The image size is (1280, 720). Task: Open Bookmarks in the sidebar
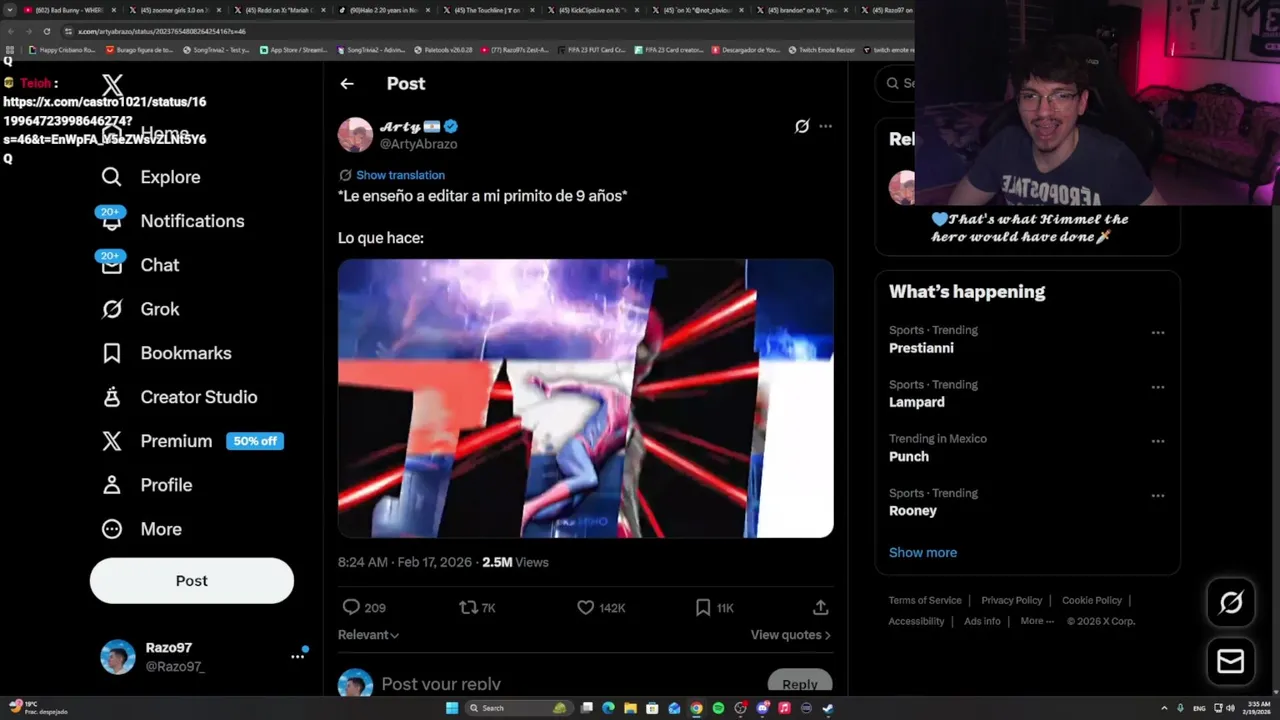point(166,353)
